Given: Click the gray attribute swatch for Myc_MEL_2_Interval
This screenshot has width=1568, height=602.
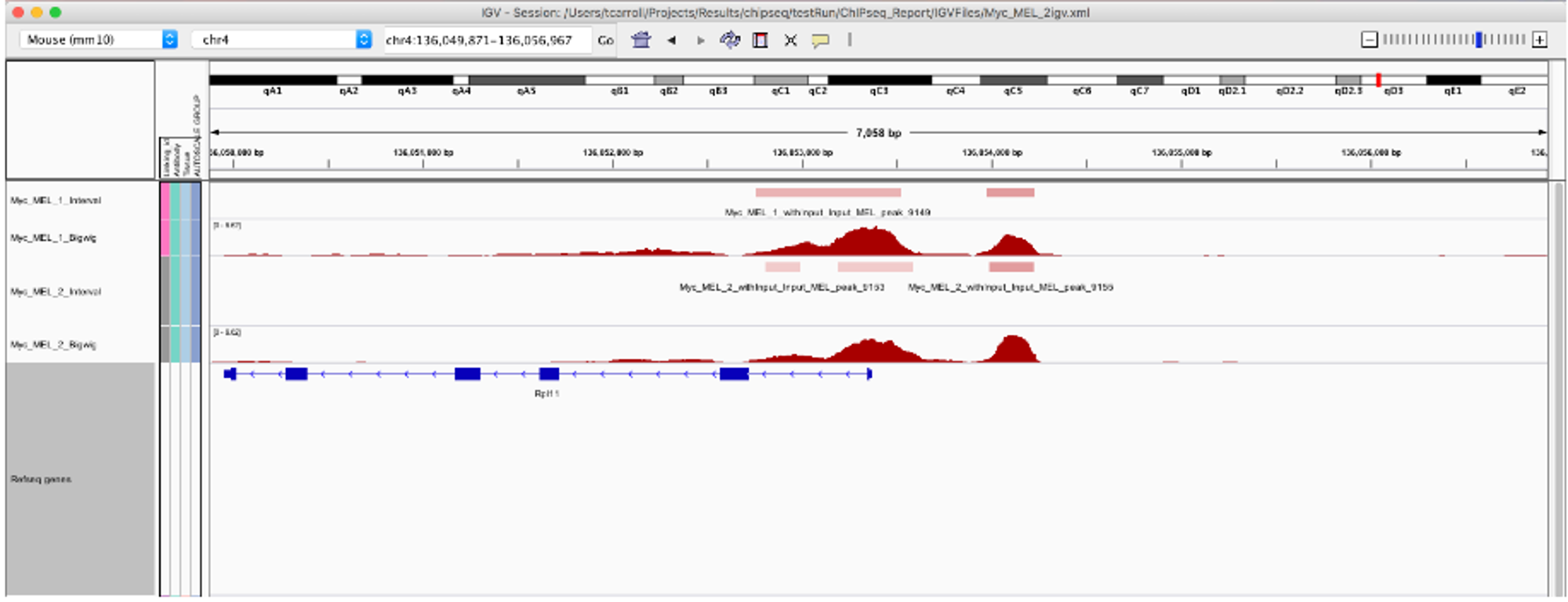Looking at the screenshot, I should tap(165, 292).
